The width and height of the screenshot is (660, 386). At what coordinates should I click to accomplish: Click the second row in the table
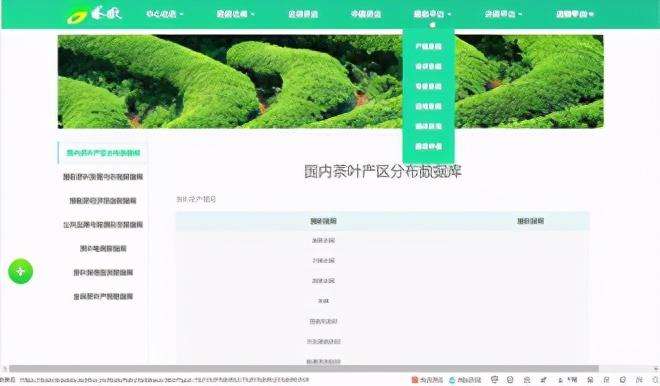pos(382,261)
